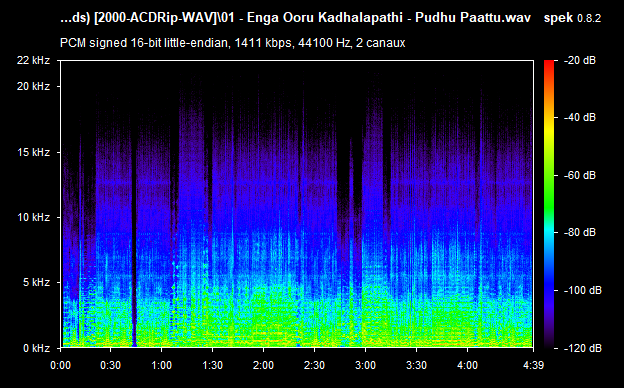This screenshot has height=388, width=624.
Task: Click the -20 dB red legend top
Action: [549, 63]
